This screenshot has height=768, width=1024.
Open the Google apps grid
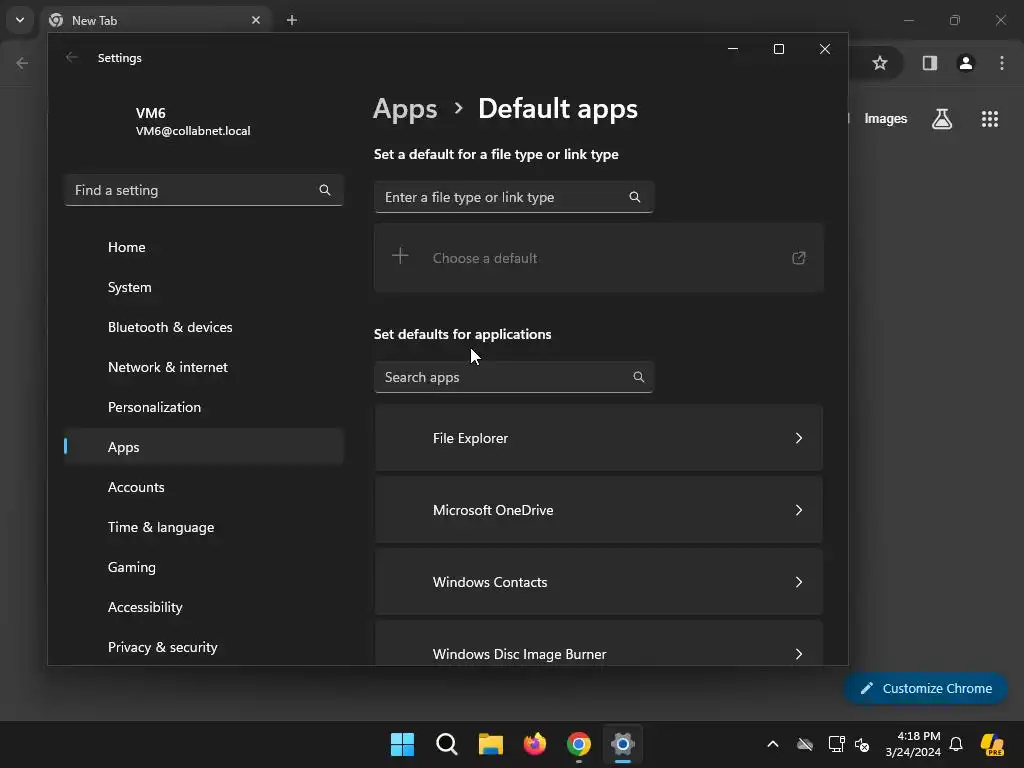[990, 119]
